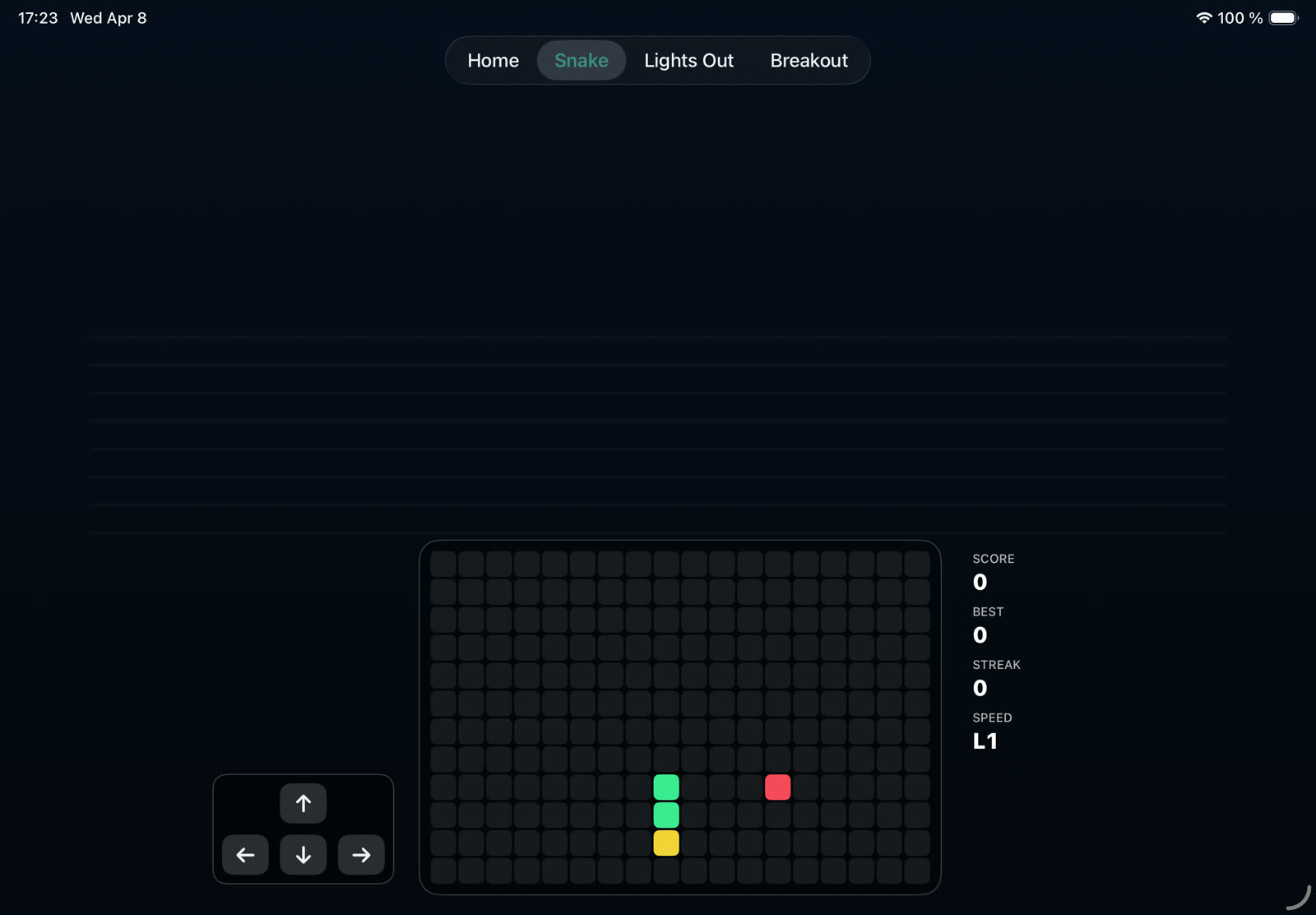Tap the corner curl icon at bottom-right
Screen dimensions: 1316x915
[1299, 898]
